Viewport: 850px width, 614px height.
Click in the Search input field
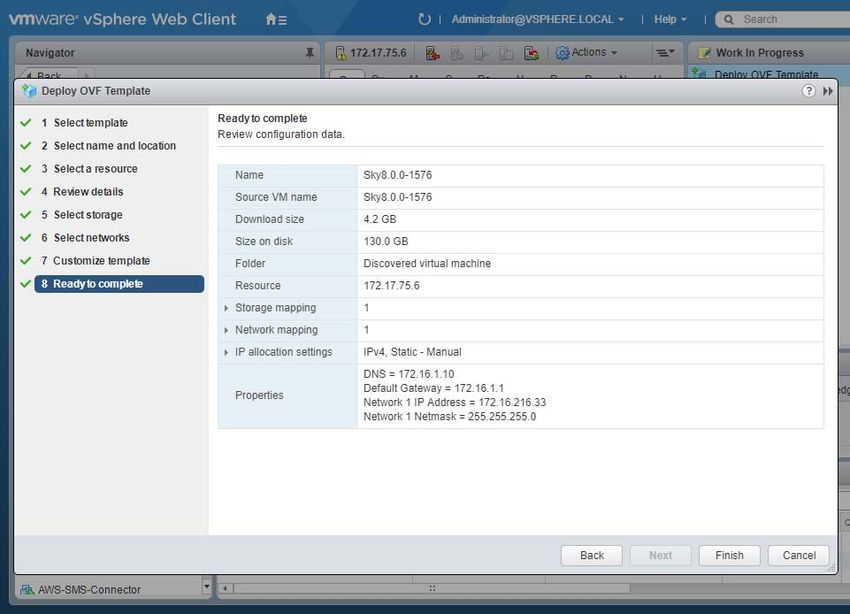pyautogui.click(x=790, y=19)
